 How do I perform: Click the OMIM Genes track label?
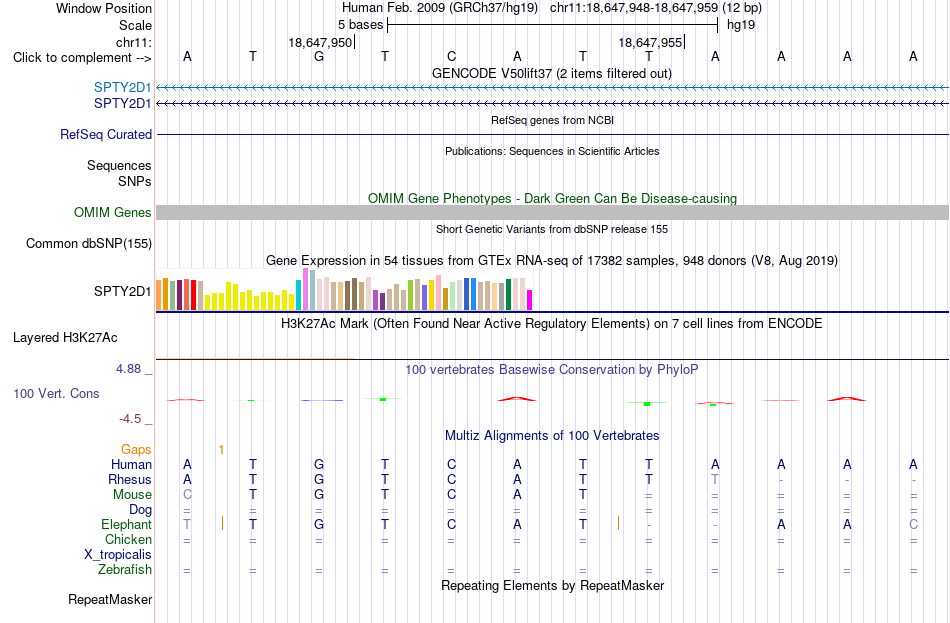tap(113, 213)
